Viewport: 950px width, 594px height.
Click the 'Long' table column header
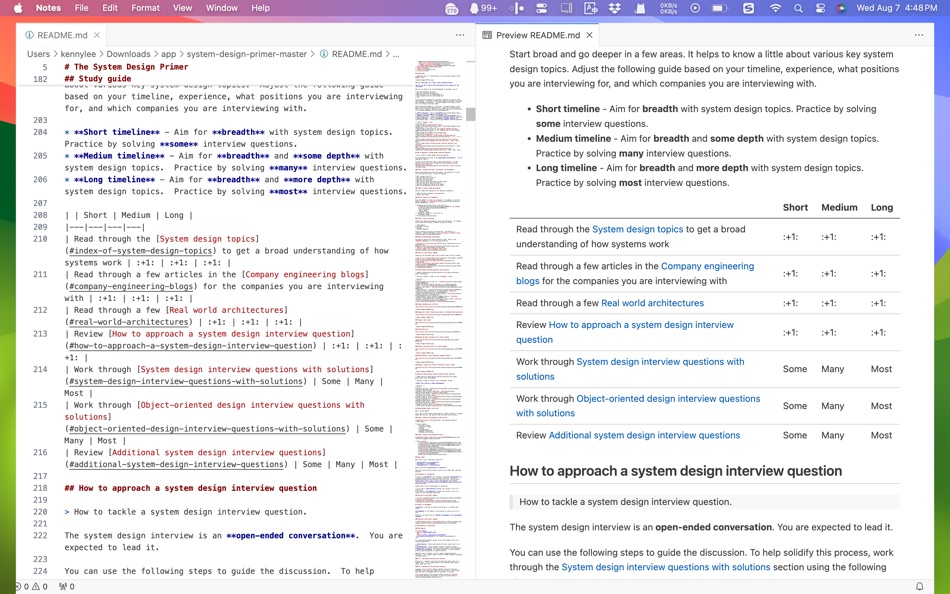coord(882,207)
